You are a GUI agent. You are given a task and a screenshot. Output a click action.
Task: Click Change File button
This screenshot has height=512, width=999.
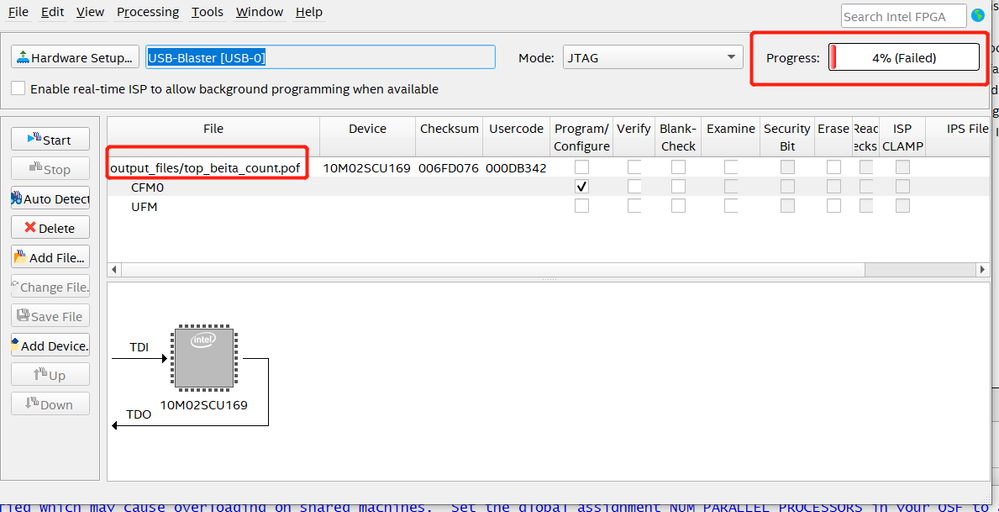pyautogui.click(x=50, y=287)
